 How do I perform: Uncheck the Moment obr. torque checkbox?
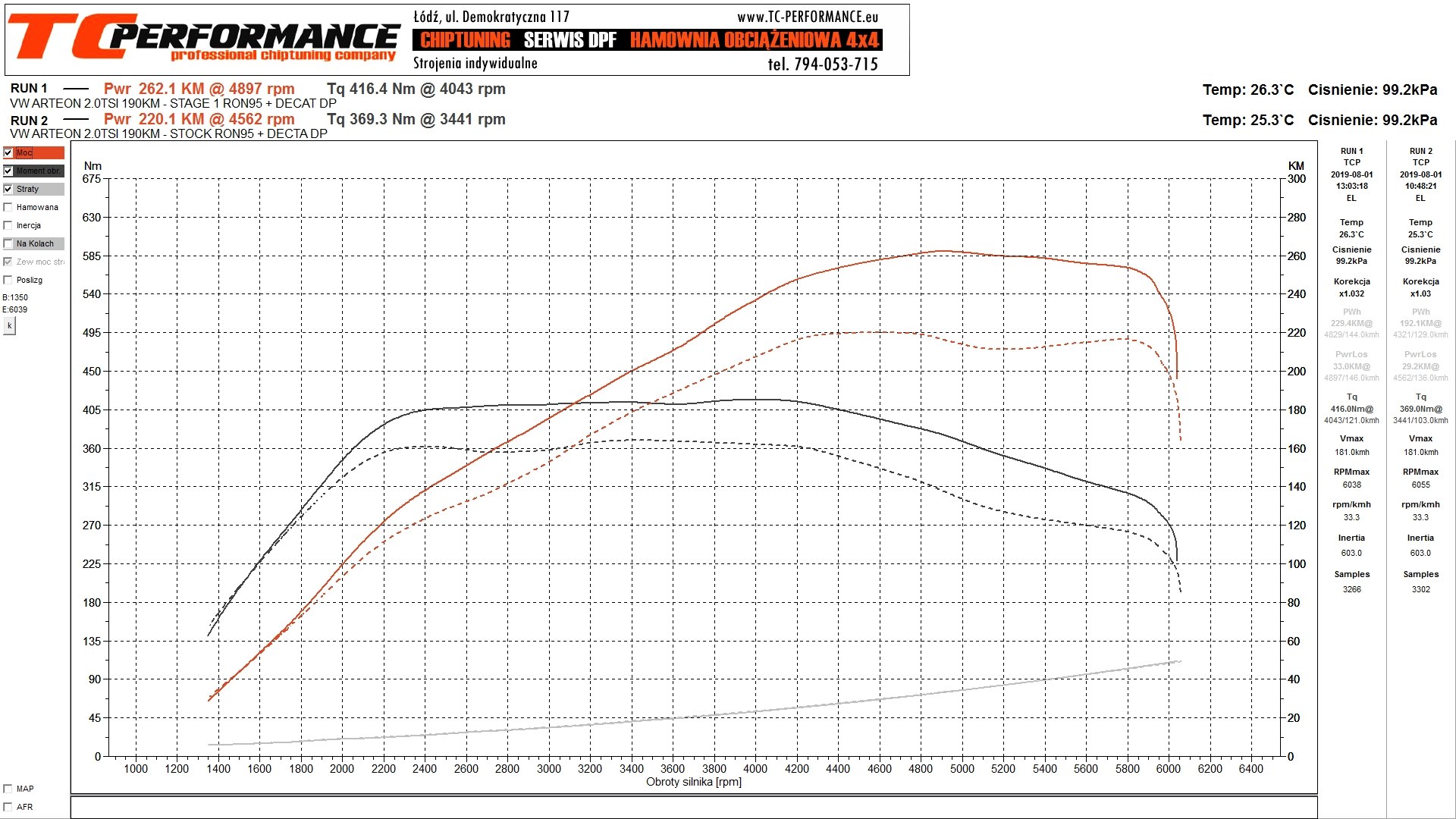tap(8, 171)
